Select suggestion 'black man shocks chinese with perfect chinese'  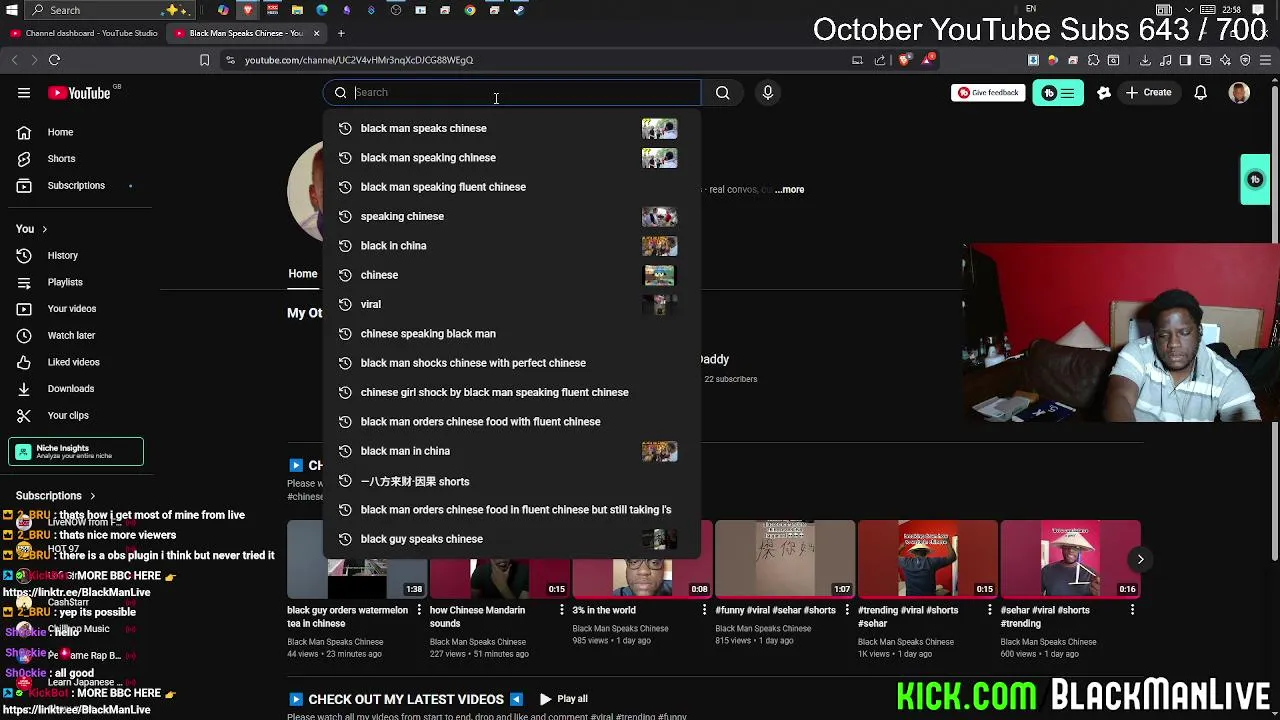point(510,363)
